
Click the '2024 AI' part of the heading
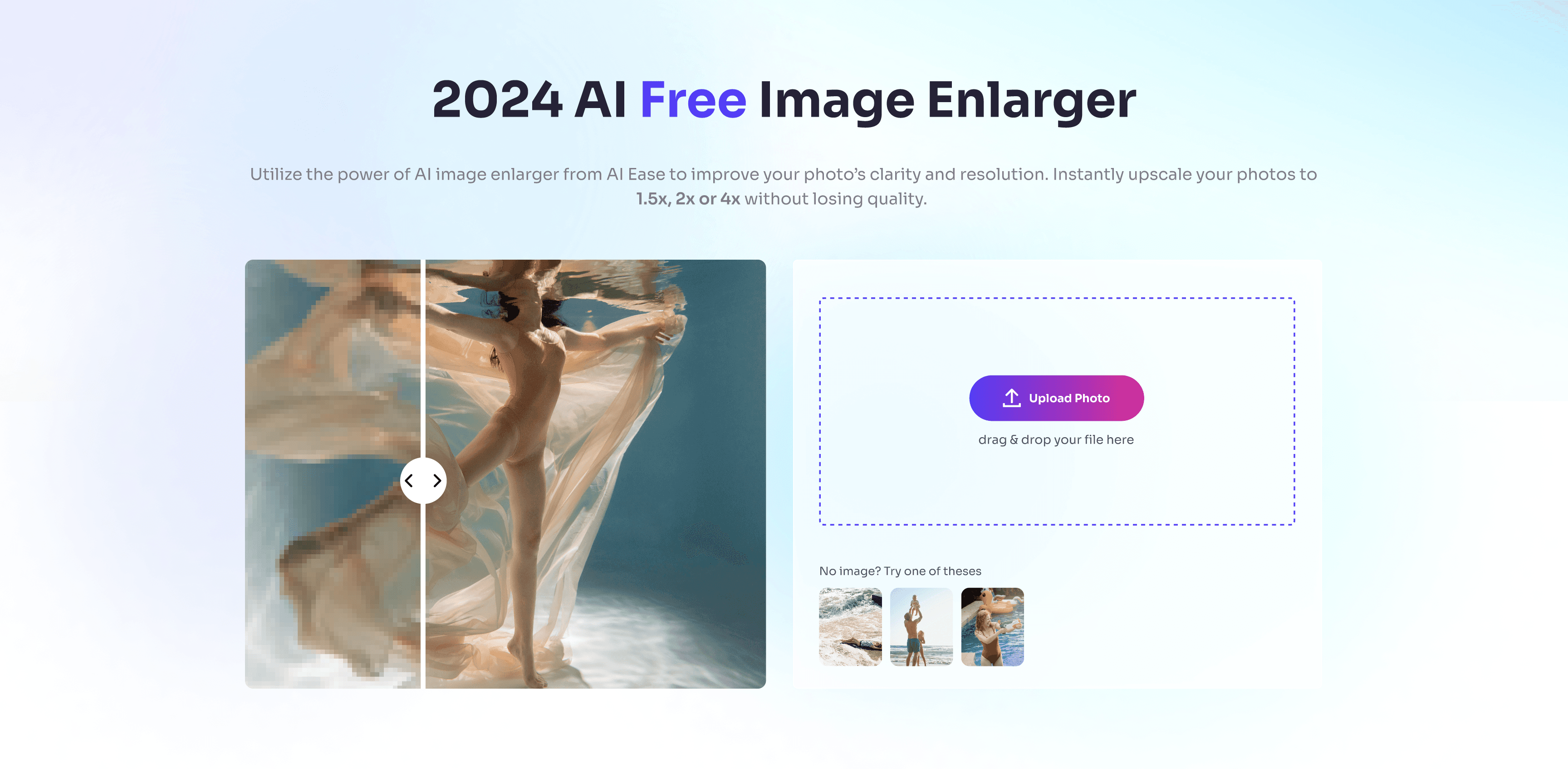pyautogui.click(x=529, y=99)
